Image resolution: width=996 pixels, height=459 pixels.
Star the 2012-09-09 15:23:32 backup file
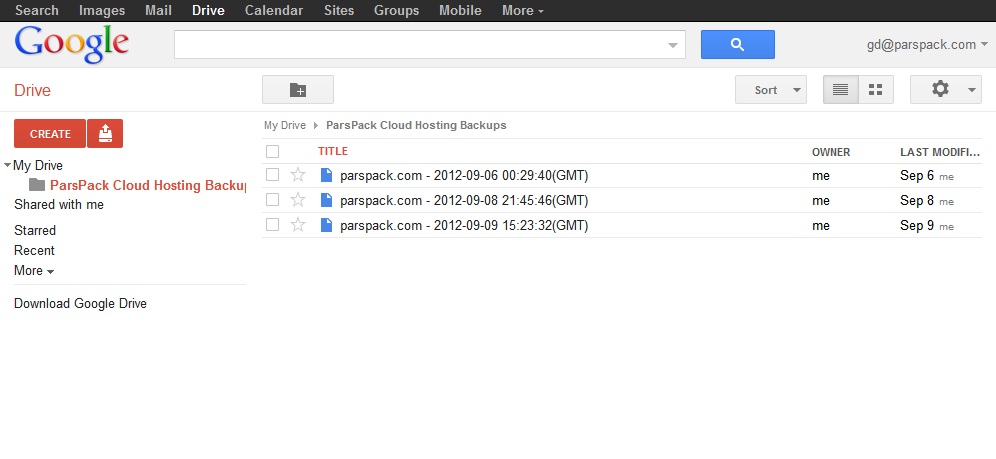coord(298,225)
